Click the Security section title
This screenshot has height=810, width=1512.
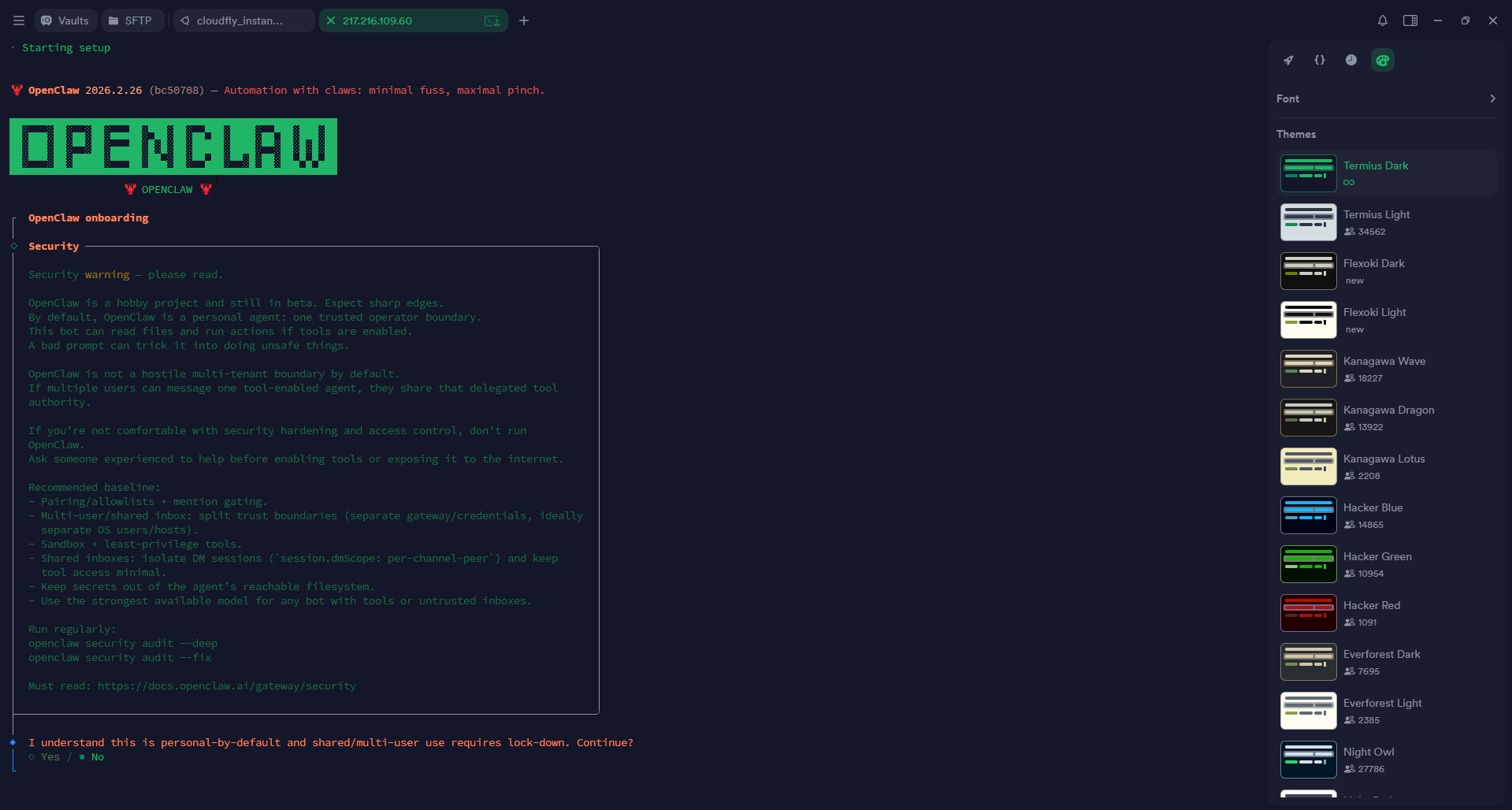point(54,247)
